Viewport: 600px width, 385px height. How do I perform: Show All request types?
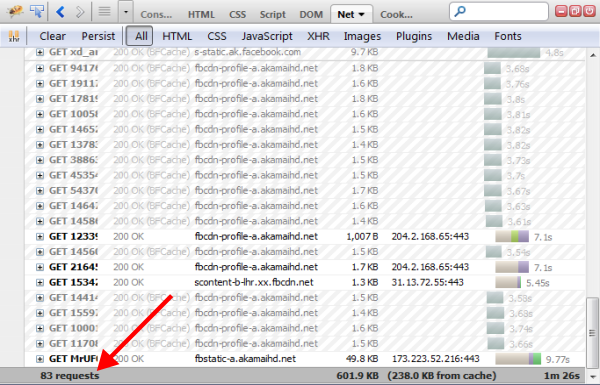[140, 36]
